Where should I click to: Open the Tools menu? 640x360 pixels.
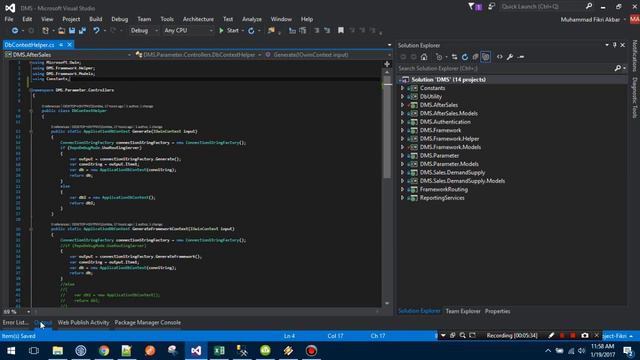coord(167,19)
